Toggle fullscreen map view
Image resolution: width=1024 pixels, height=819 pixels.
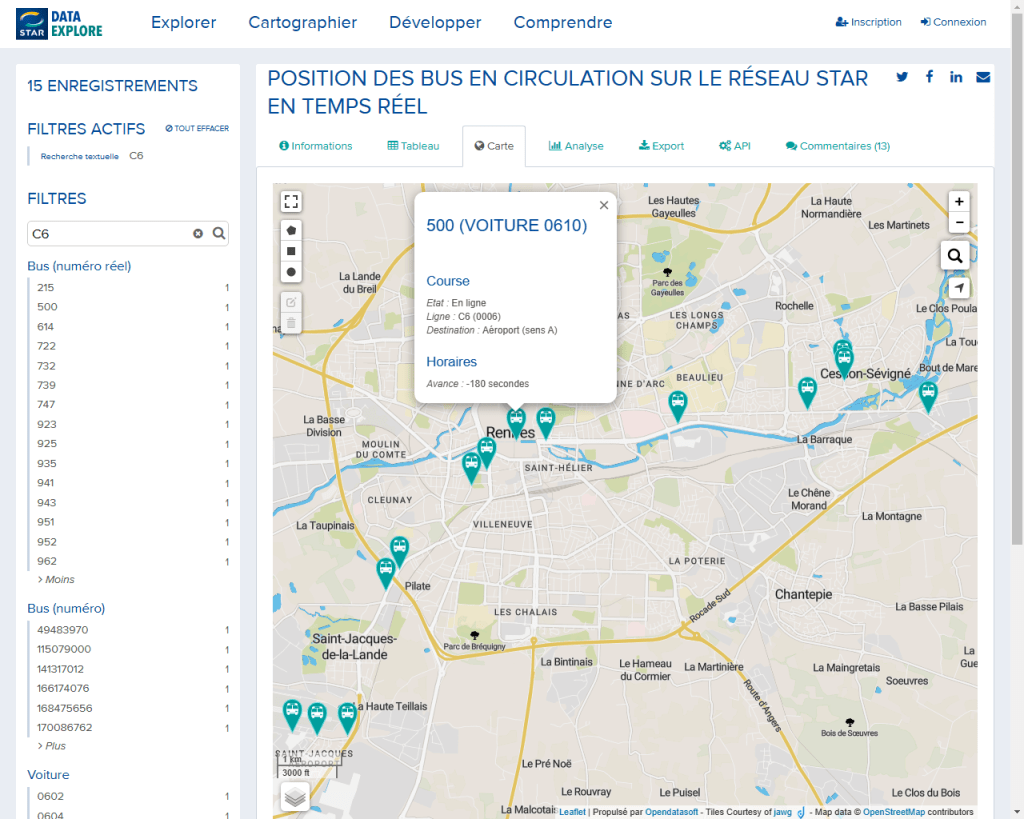tap(291, 202)
